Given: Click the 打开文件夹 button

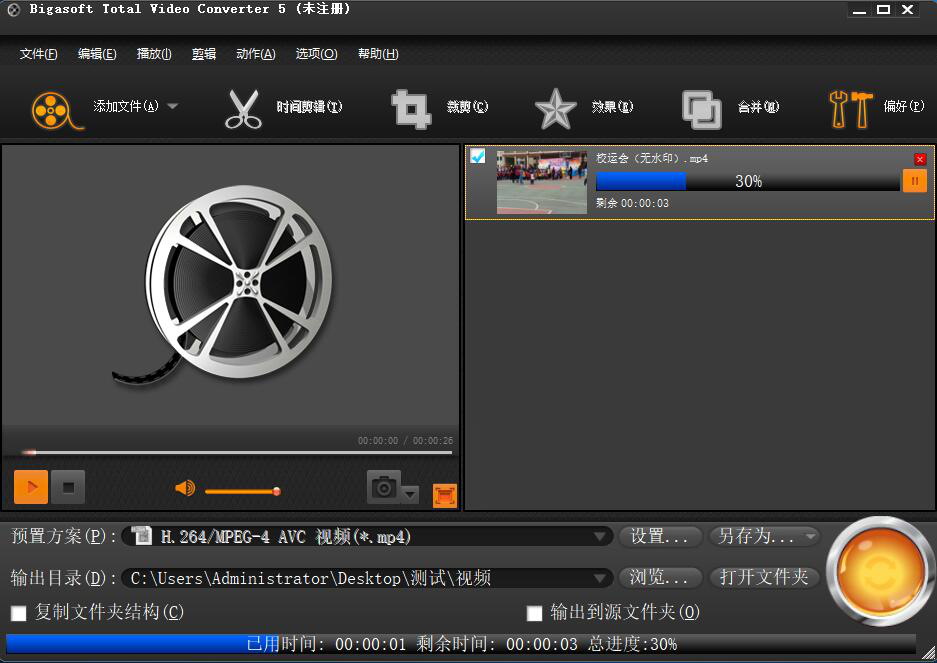Looking at the screenshot, I should click(x=764, y=578).
